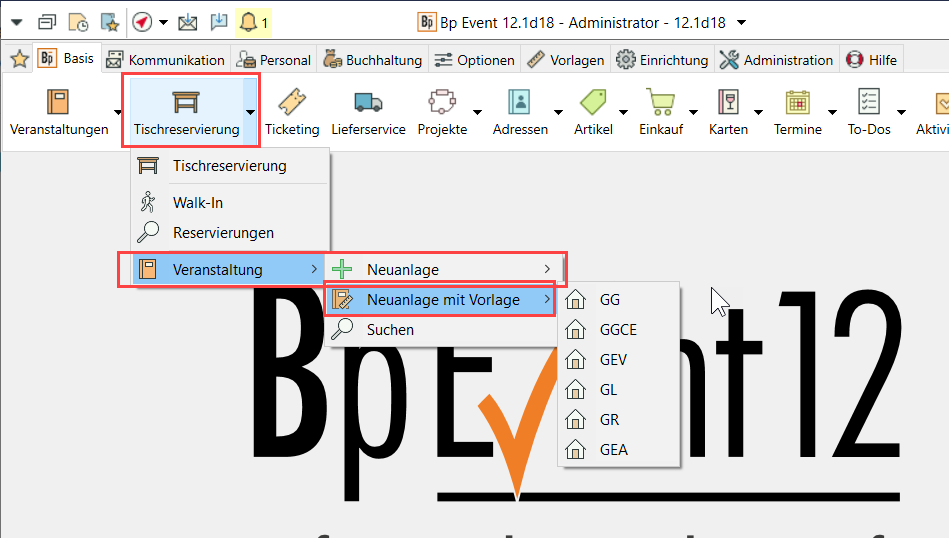
Task: Select Walk-In from the menu
Action: (197, 203)
